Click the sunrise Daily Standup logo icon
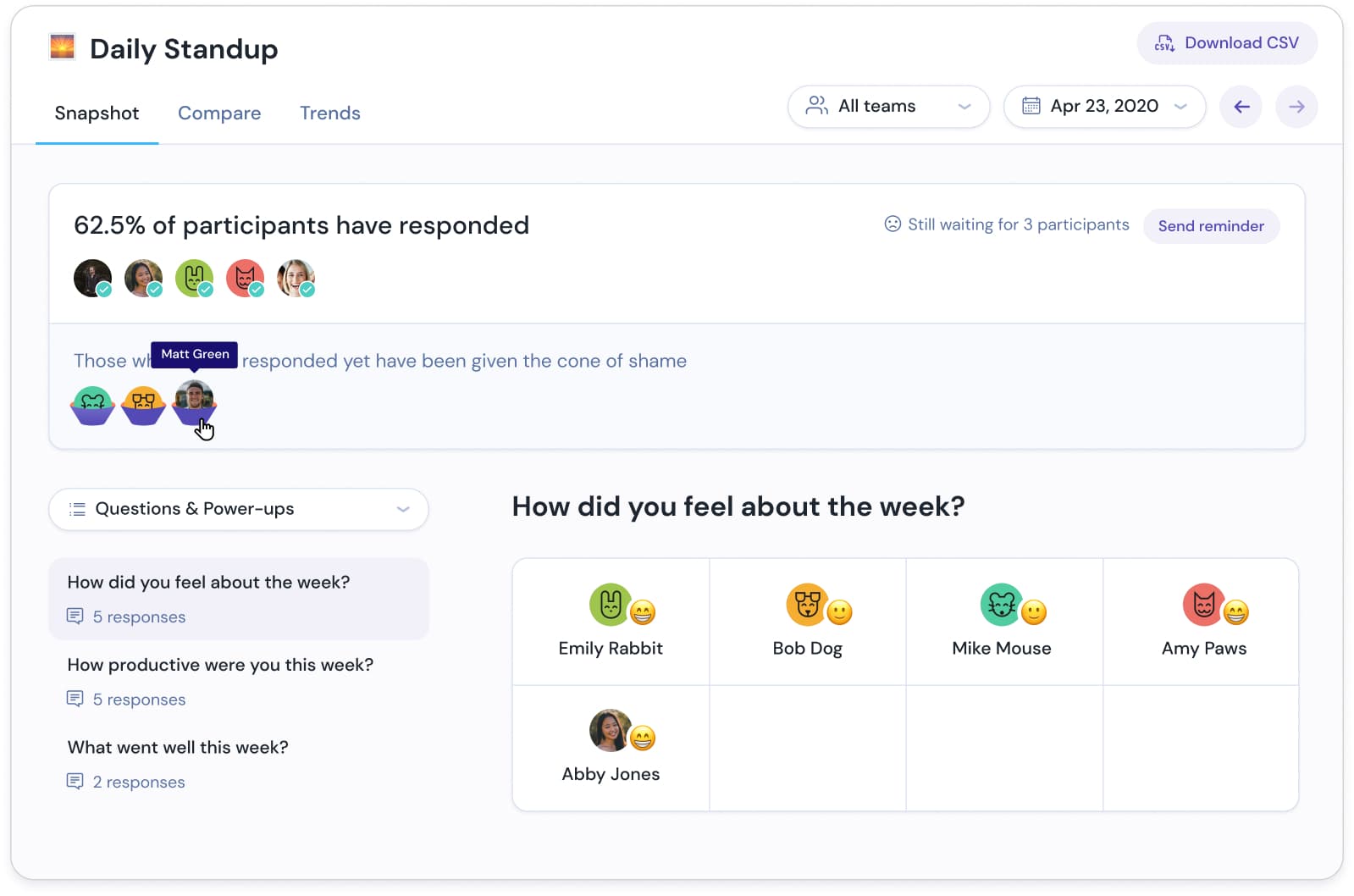Viewport: 1354px width, 896px height. pyautogui.click(x=63, y=47)
